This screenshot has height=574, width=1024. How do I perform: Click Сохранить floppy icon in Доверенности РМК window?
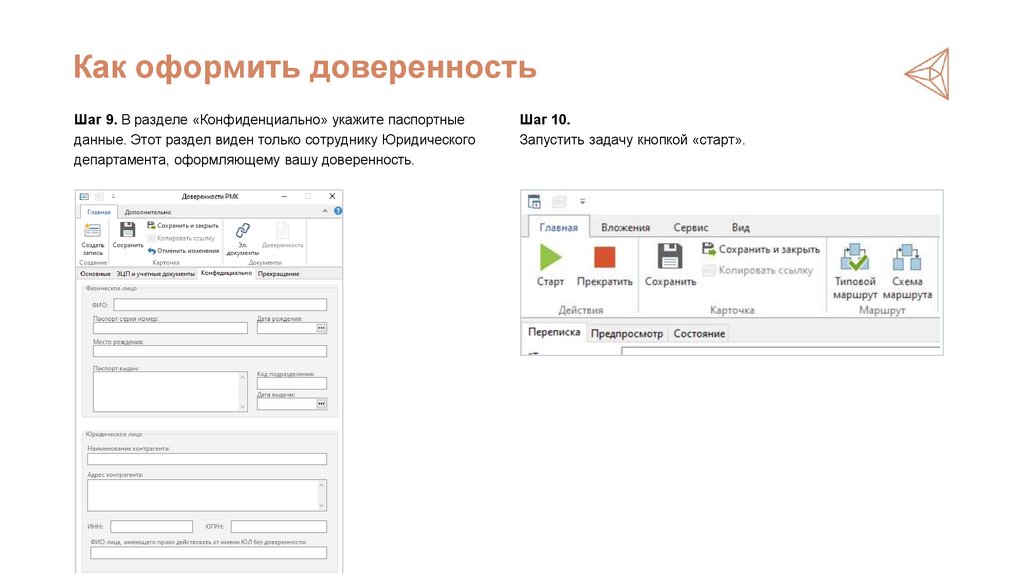(x=127, y=230)
